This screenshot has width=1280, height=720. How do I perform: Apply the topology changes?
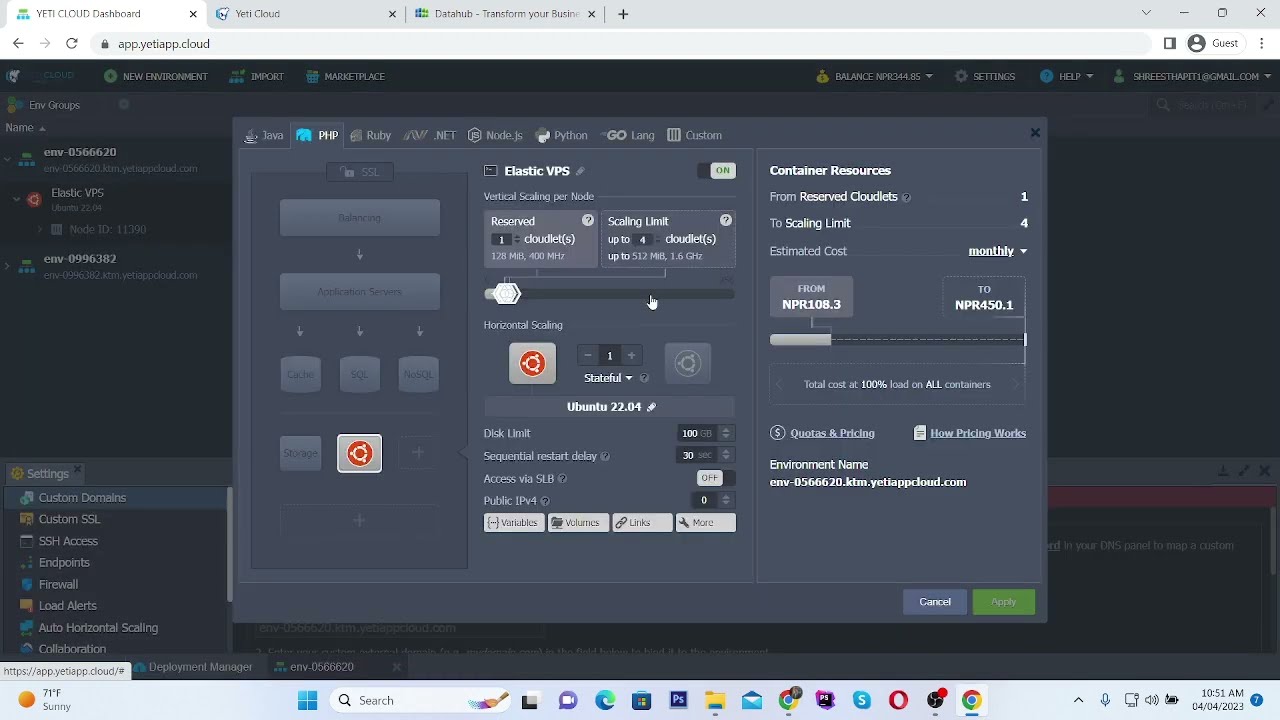[x=1003, y=602]
